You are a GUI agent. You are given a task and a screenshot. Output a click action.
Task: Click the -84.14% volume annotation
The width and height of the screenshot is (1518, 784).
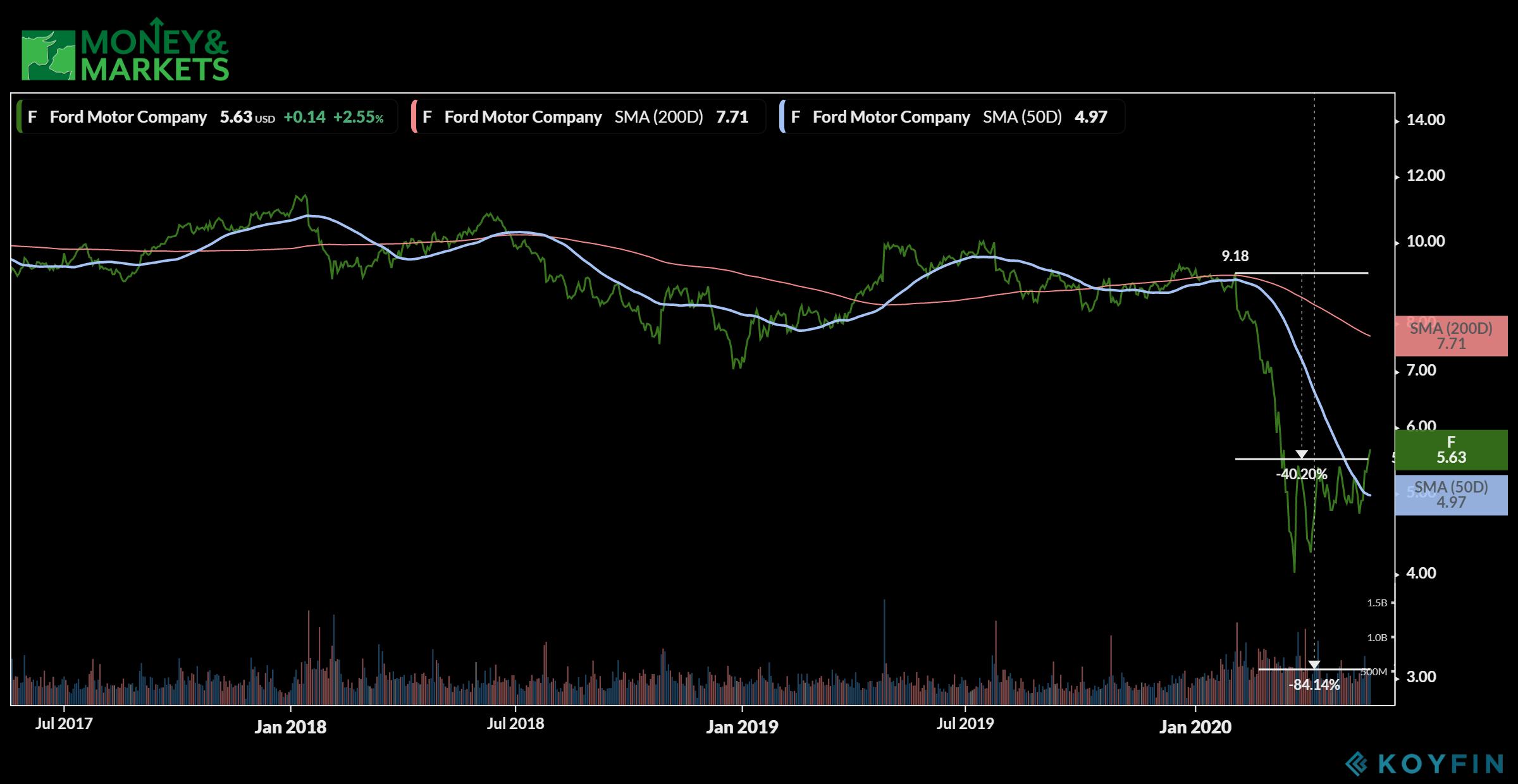(1314, 685)
